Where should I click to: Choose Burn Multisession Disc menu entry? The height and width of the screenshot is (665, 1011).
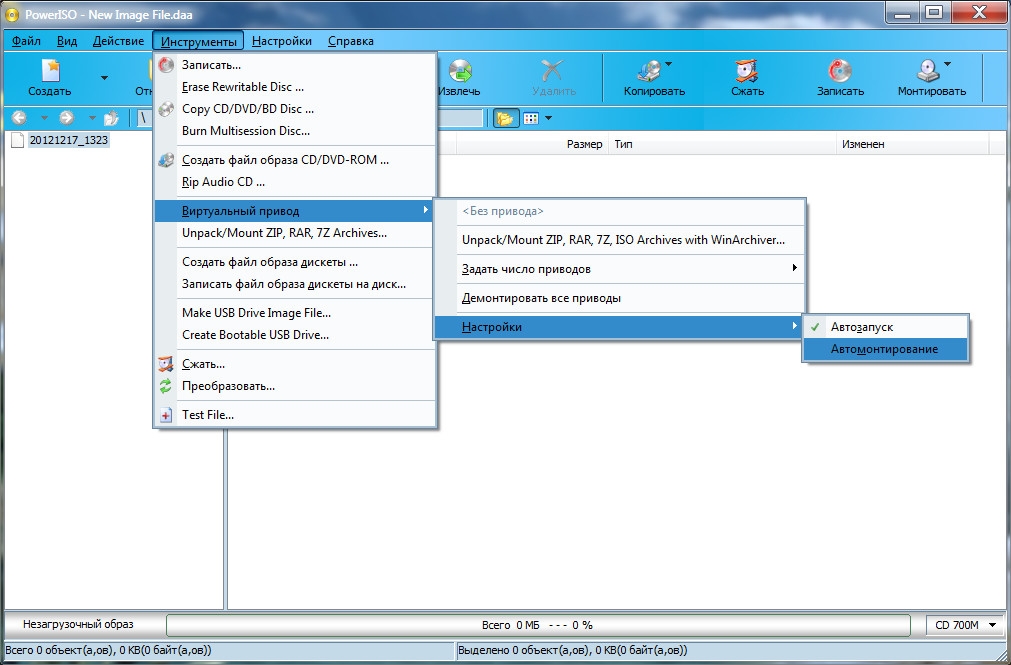coord(295,131)
